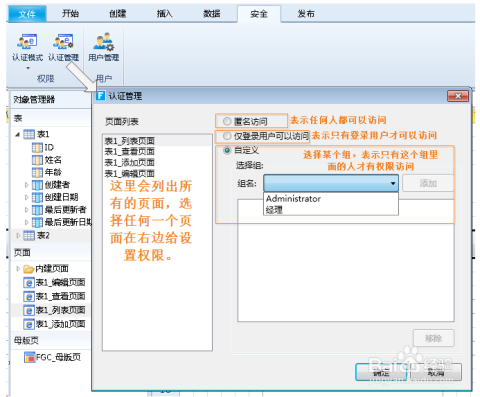
Task: Click the 确定 button
Action: [x=381, y=372]
